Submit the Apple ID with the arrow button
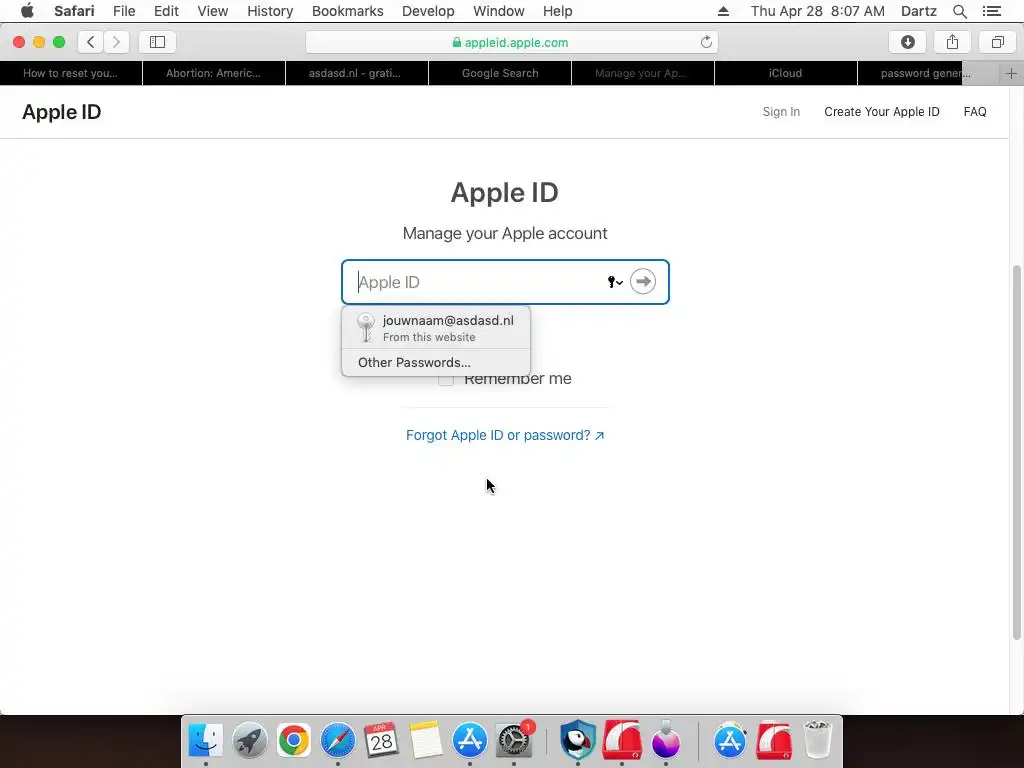This screenshot has height=768, width=1024. (643, 281)
